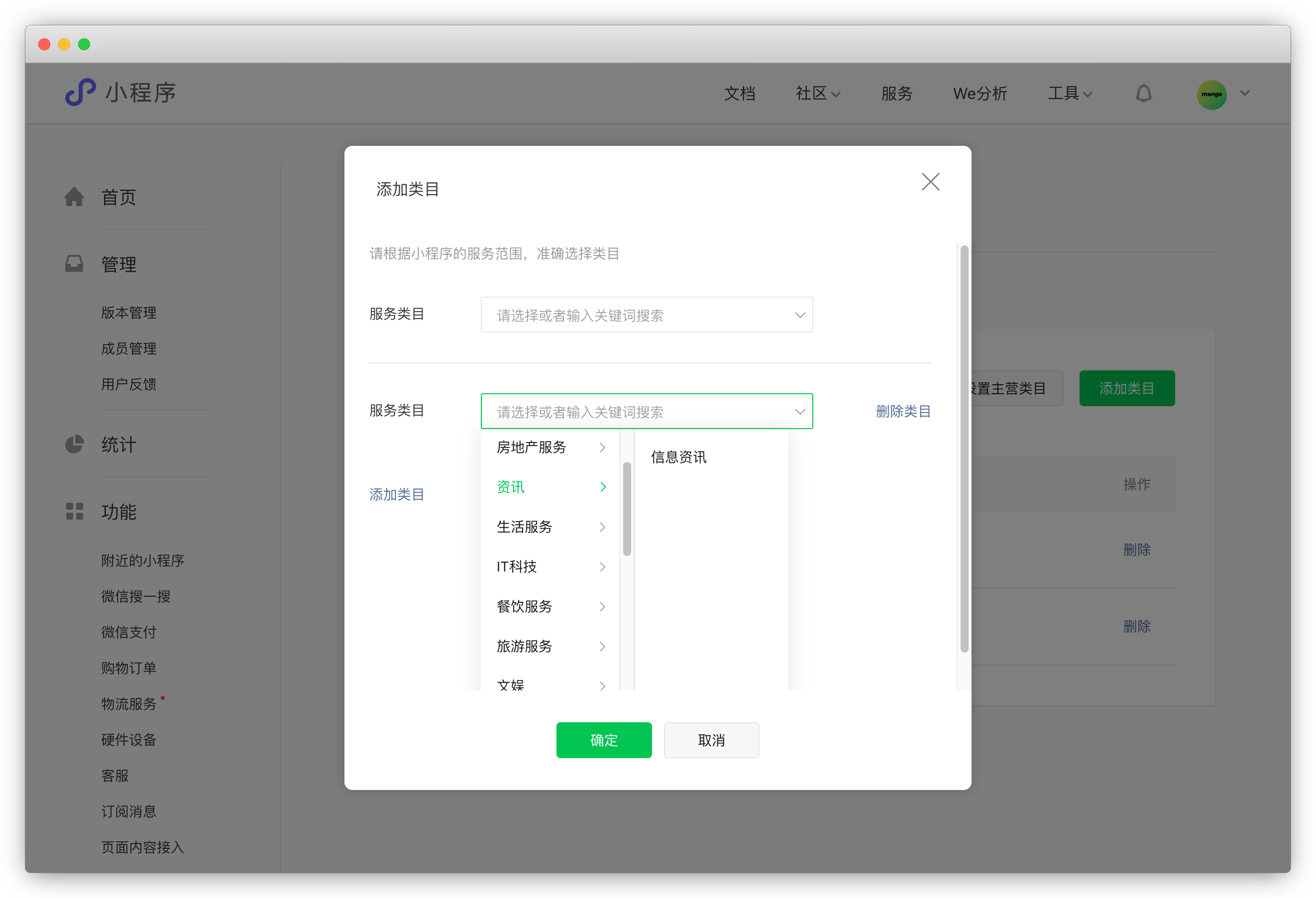Open 版本管理 in the sidebar

[x=128, y=313]
